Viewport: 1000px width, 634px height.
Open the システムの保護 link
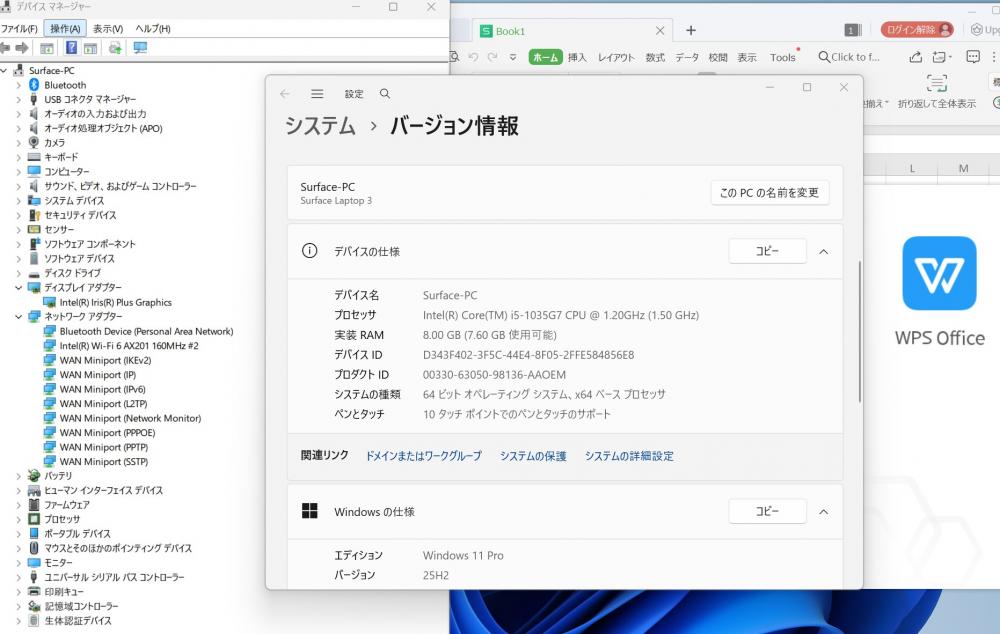coord(533,456)
